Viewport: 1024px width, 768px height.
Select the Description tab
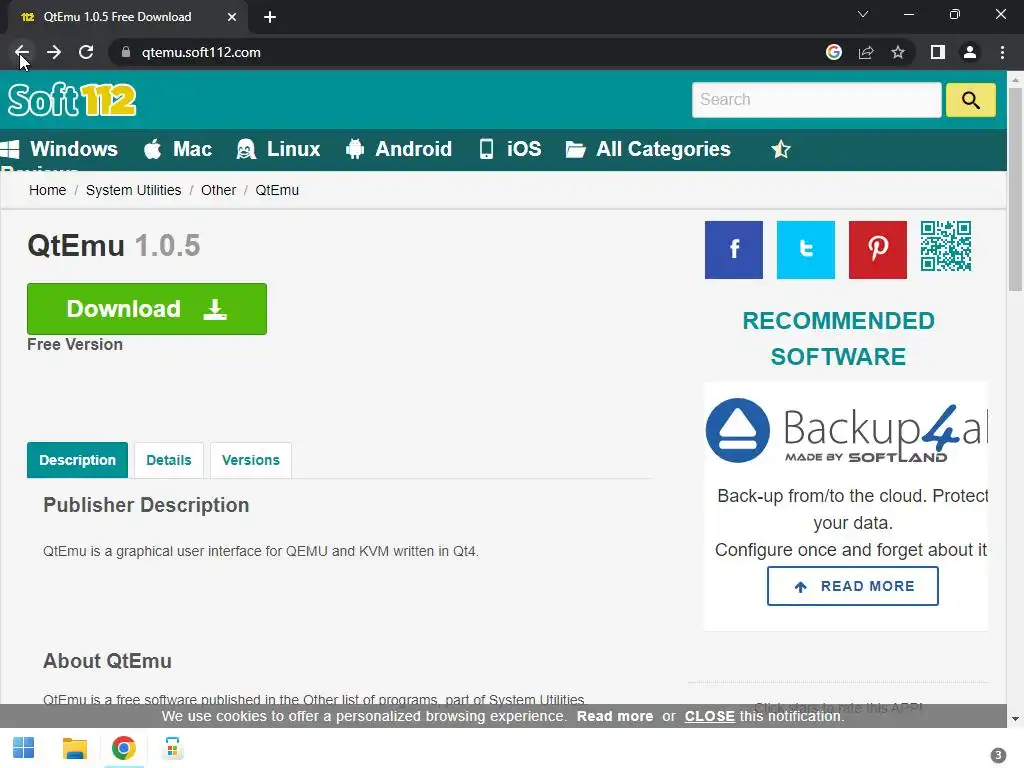(77, 460)
